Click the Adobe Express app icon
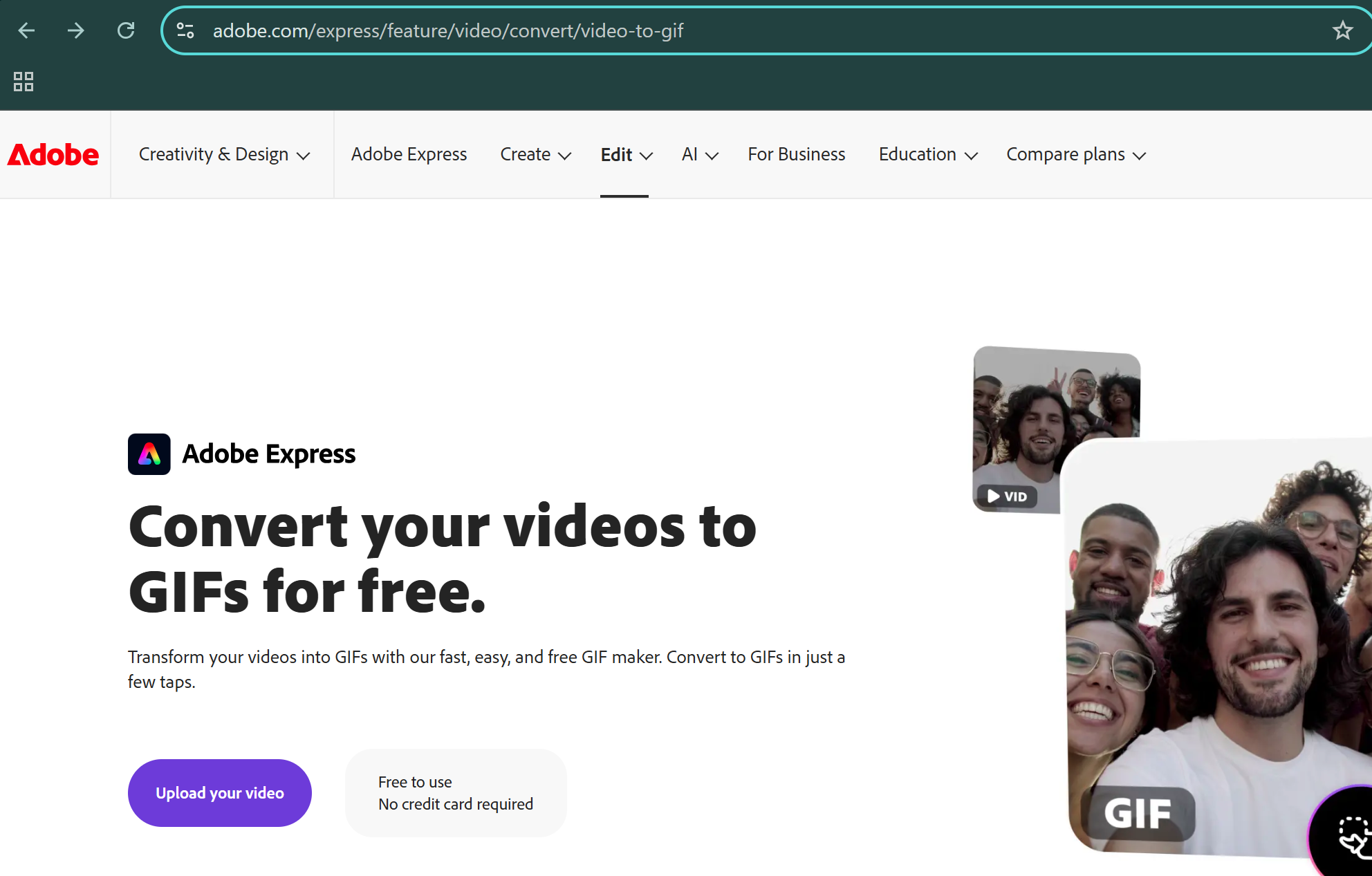The height and width of the screenshot is (876, 1372). tap(149, 454)
